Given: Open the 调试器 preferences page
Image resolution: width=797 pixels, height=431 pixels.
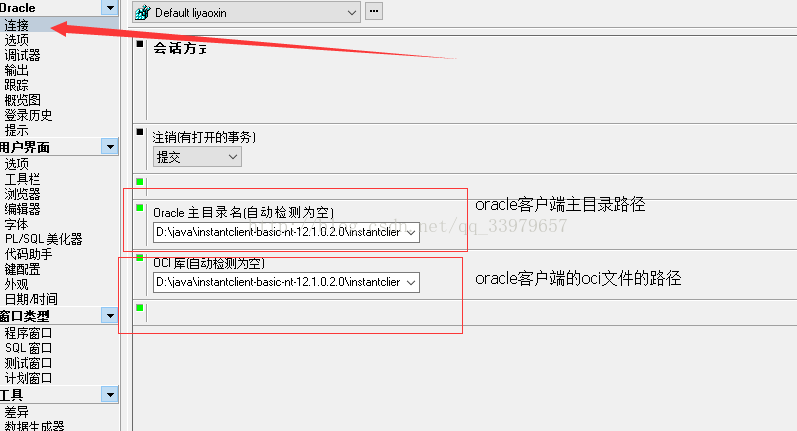Looking at the screenshot, I should click(x=22, y=55).
